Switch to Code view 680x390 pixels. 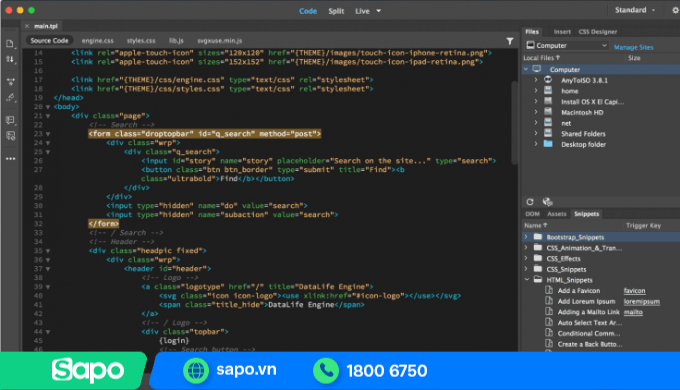308,11
